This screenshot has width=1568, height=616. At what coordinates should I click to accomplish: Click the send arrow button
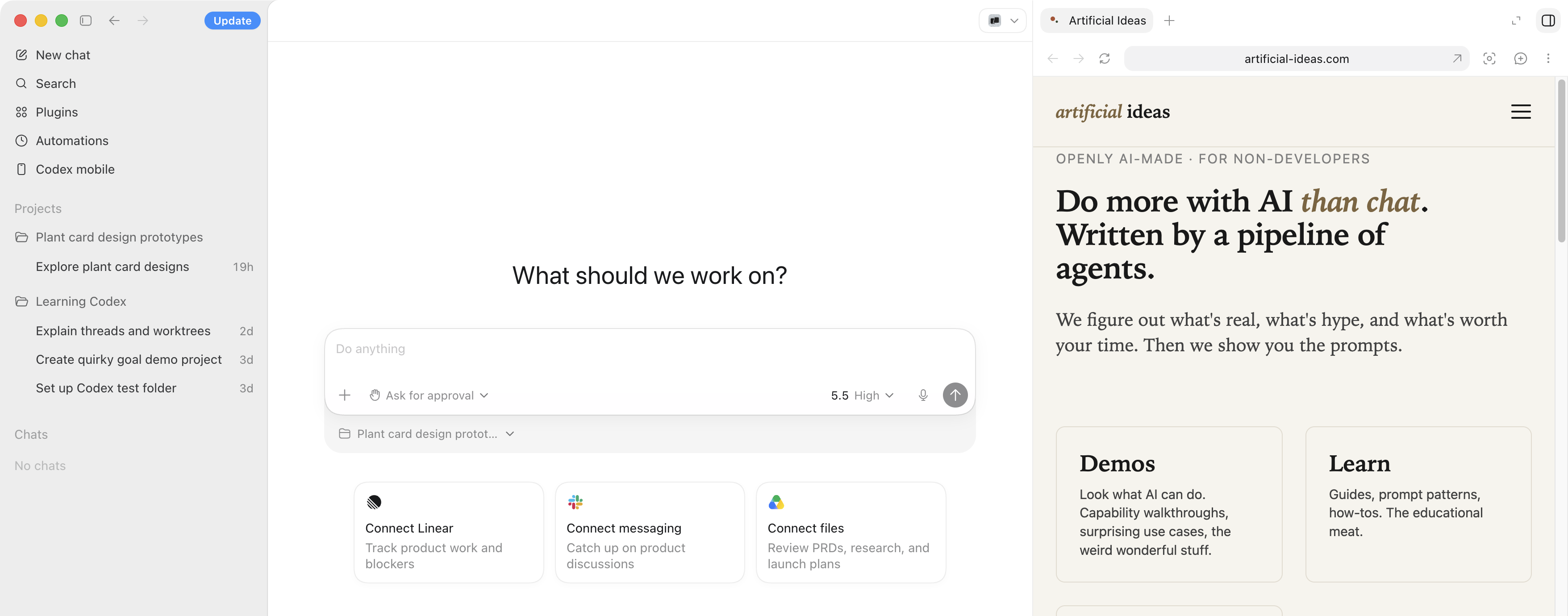(x=955, y=395)
